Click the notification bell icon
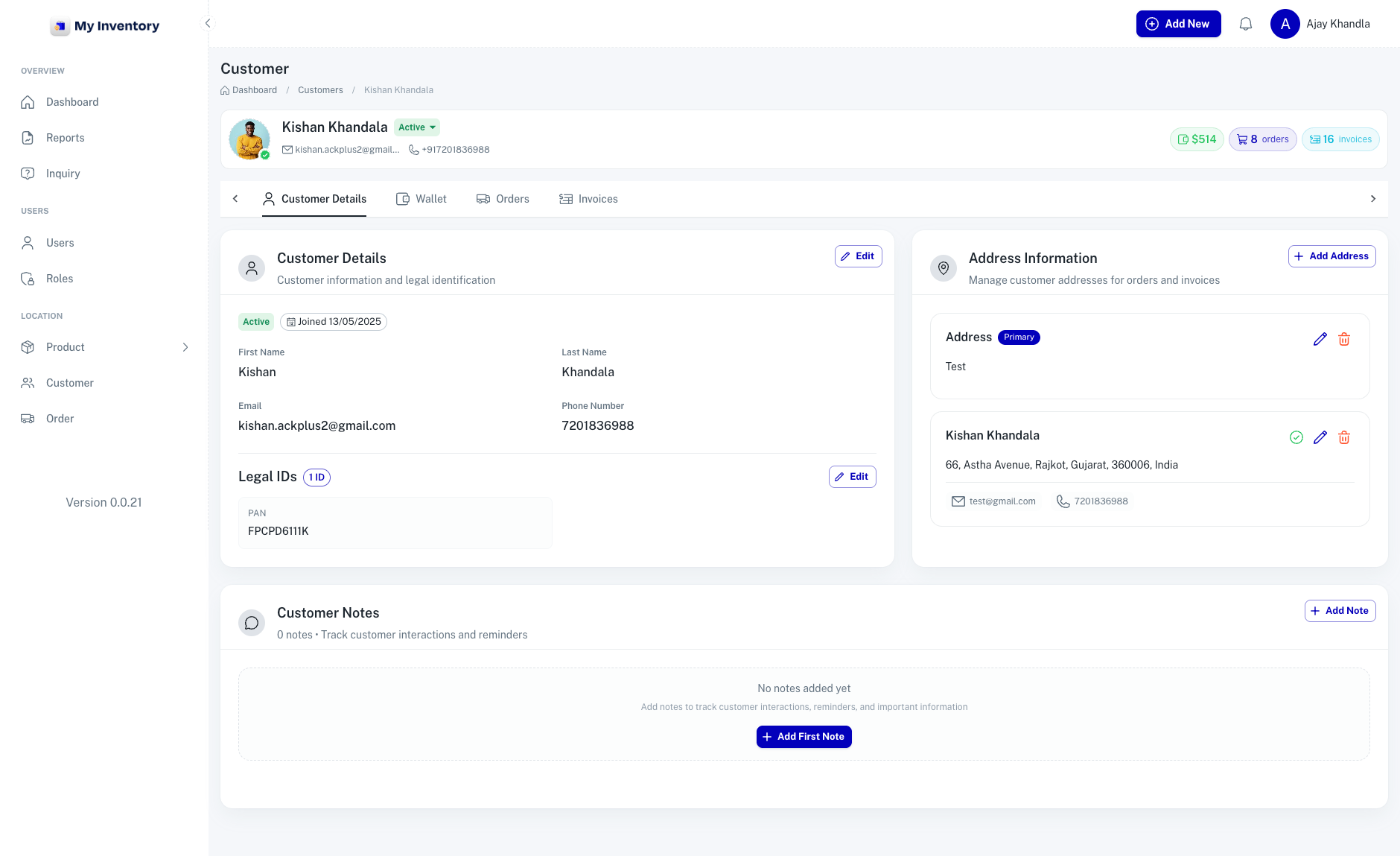The width and height of the screenshot is (1400, 856). coord(1245,24)
